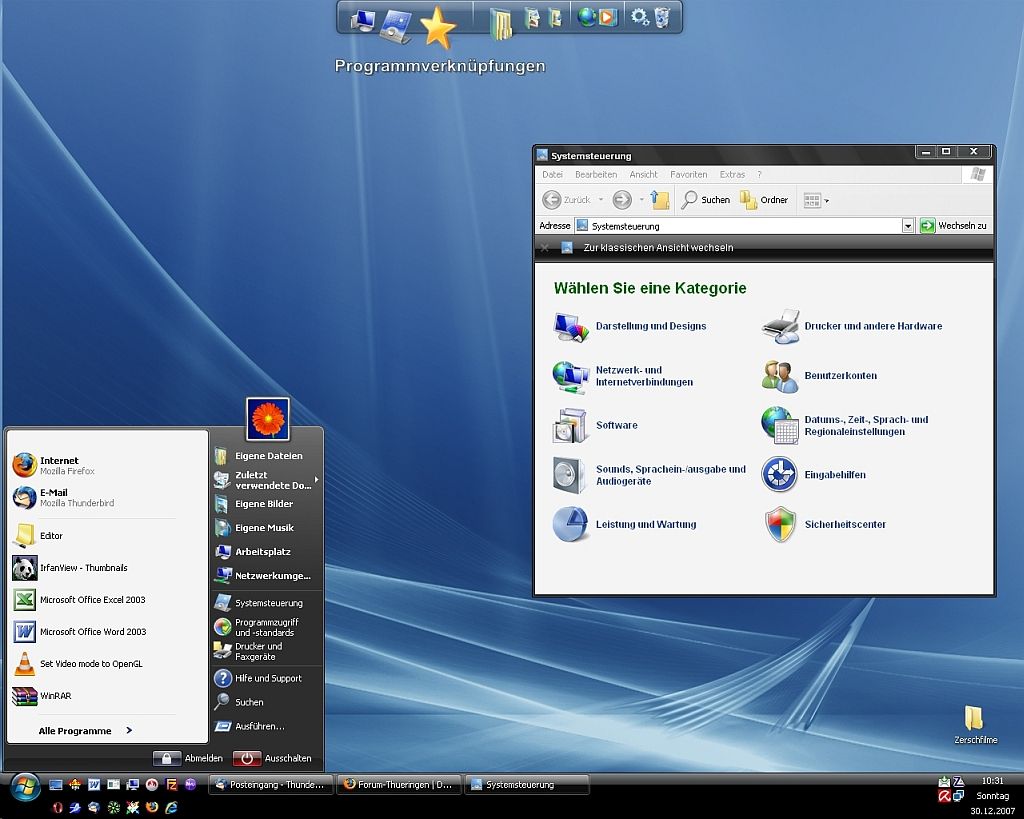
Task: Click the flower user picture on Start menu
Action: tap(268, 419)
